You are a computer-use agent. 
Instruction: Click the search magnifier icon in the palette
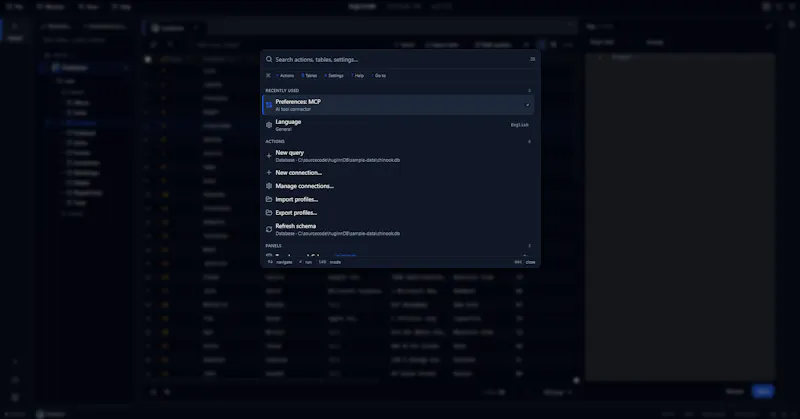(x=269, y=60)
